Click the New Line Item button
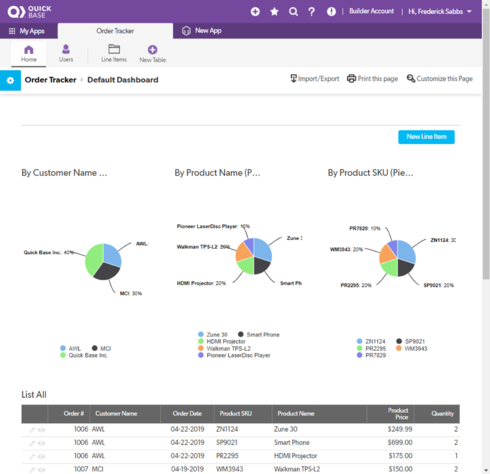Screen dimensions: 490x474 pos(426,137)
